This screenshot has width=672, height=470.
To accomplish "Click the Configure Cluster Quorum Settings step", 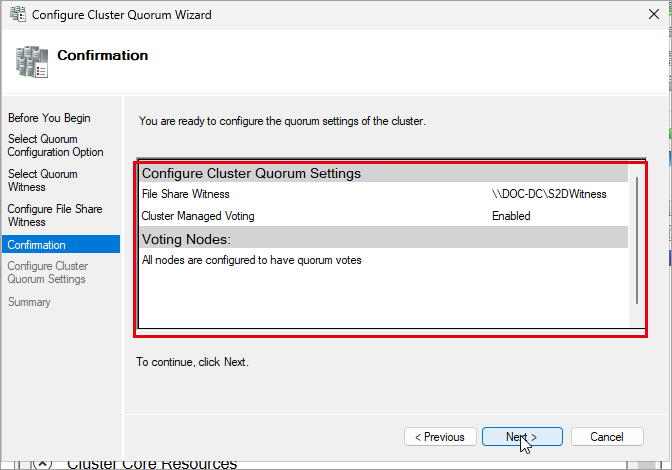I will click(48, 272).
